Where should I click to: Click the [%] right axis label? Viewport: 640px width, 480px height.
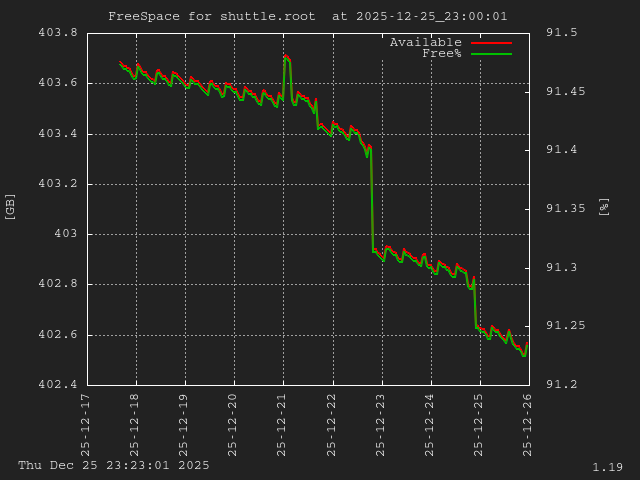pyautogui.click(x=604, y=207)
